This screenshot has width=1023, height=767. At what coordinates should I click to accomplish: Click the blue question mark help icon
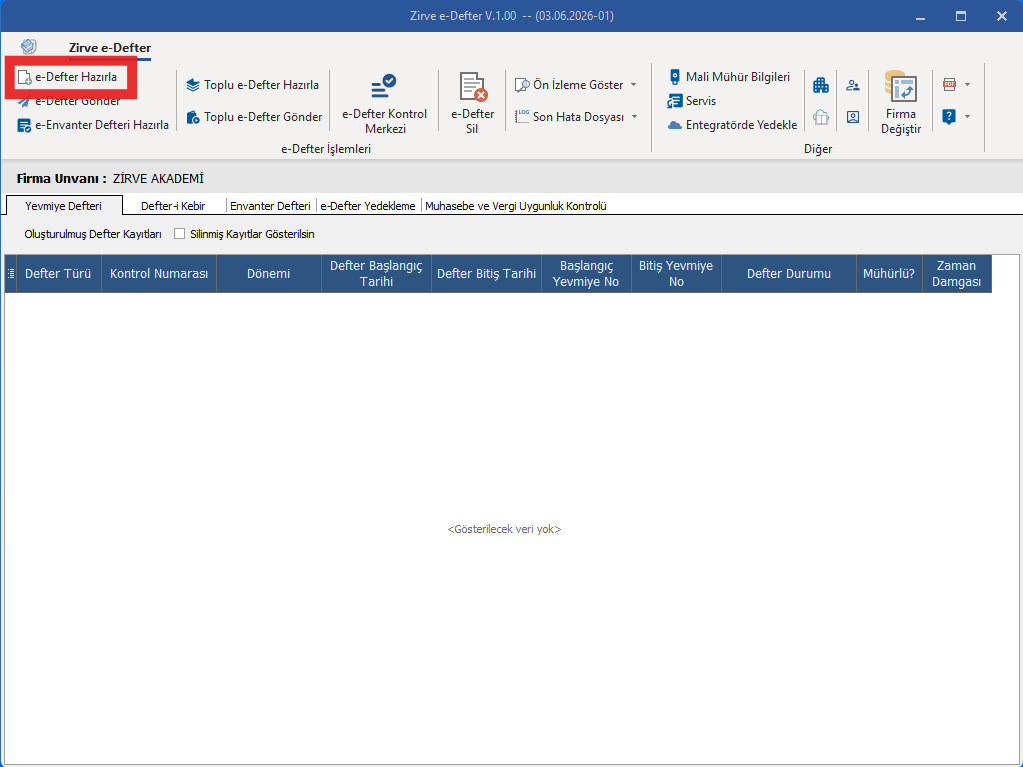click(949, 116)
